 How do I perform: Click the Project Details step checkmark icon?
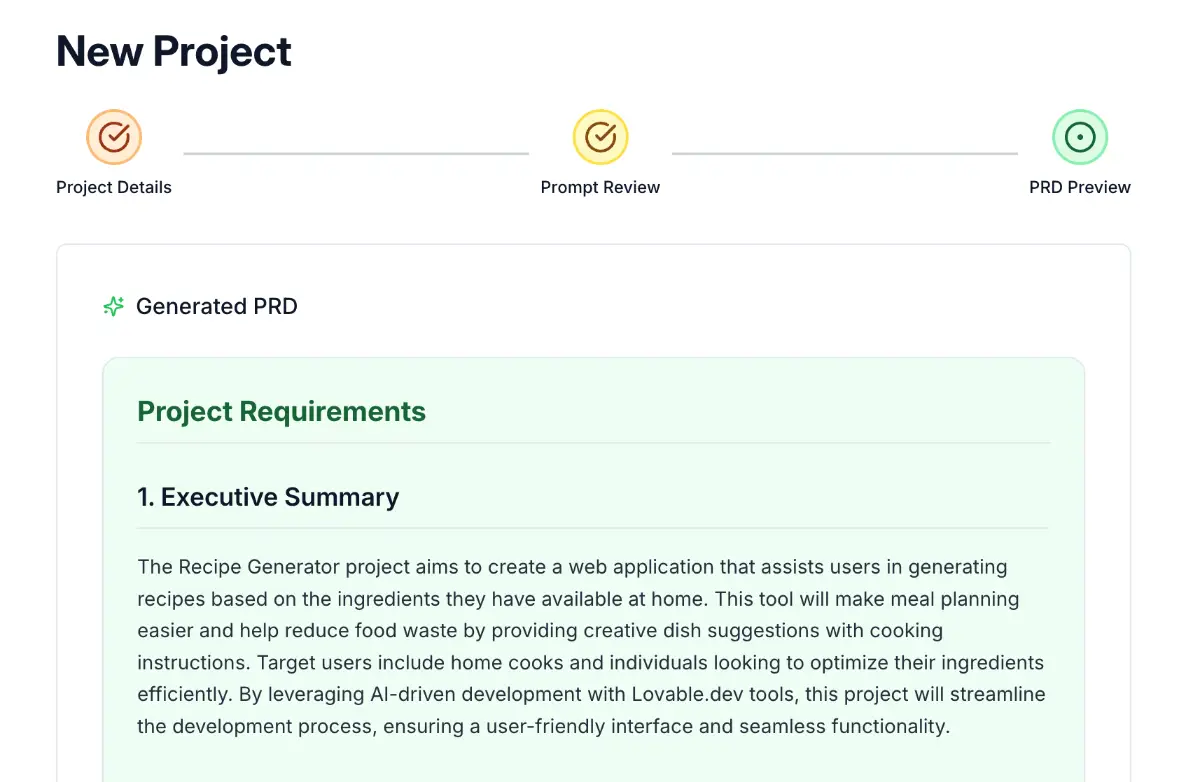[114, 137]
